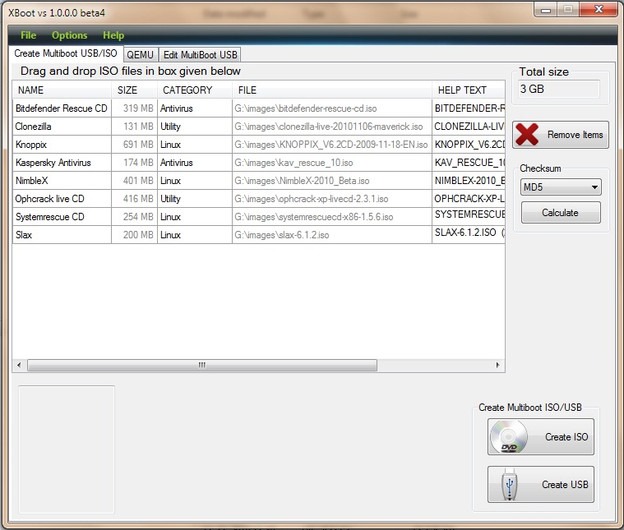This screenshot has width=624, height=530.
Task: Switch to the Edit MultiBoot USB tab
Action: 200,55
